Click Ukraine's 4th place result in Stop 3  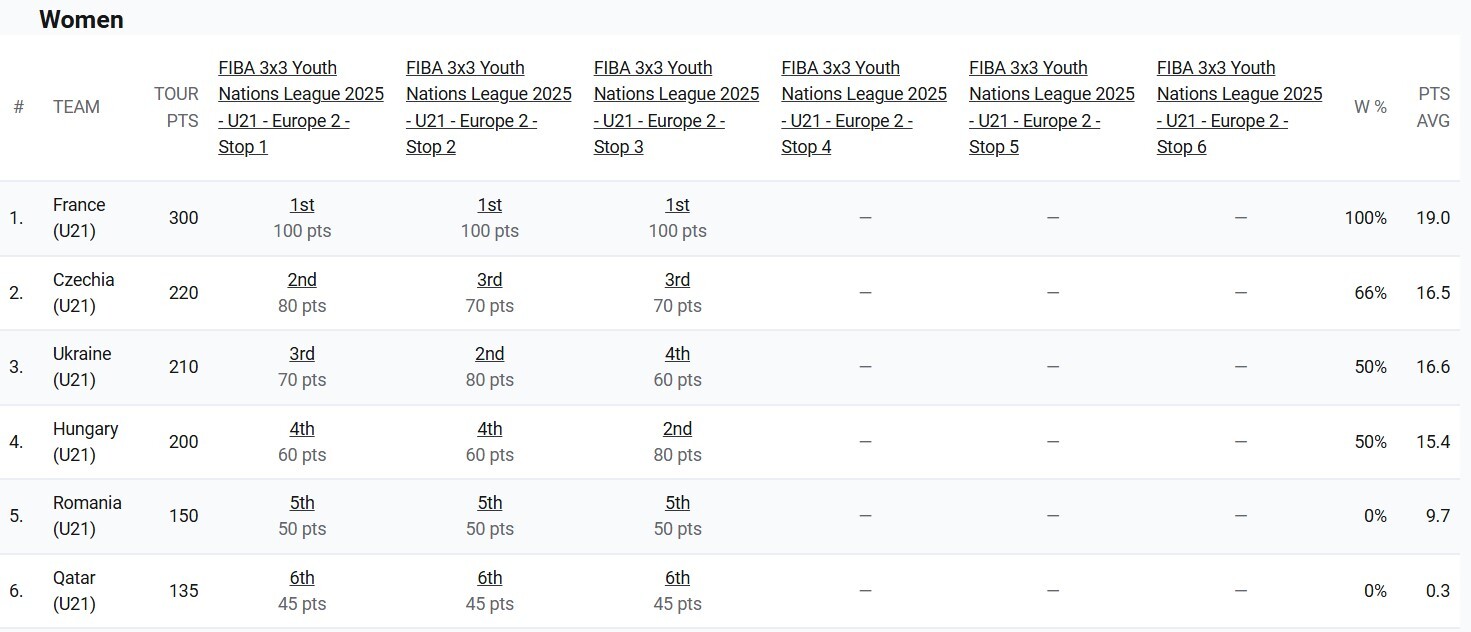pos(677,354)
